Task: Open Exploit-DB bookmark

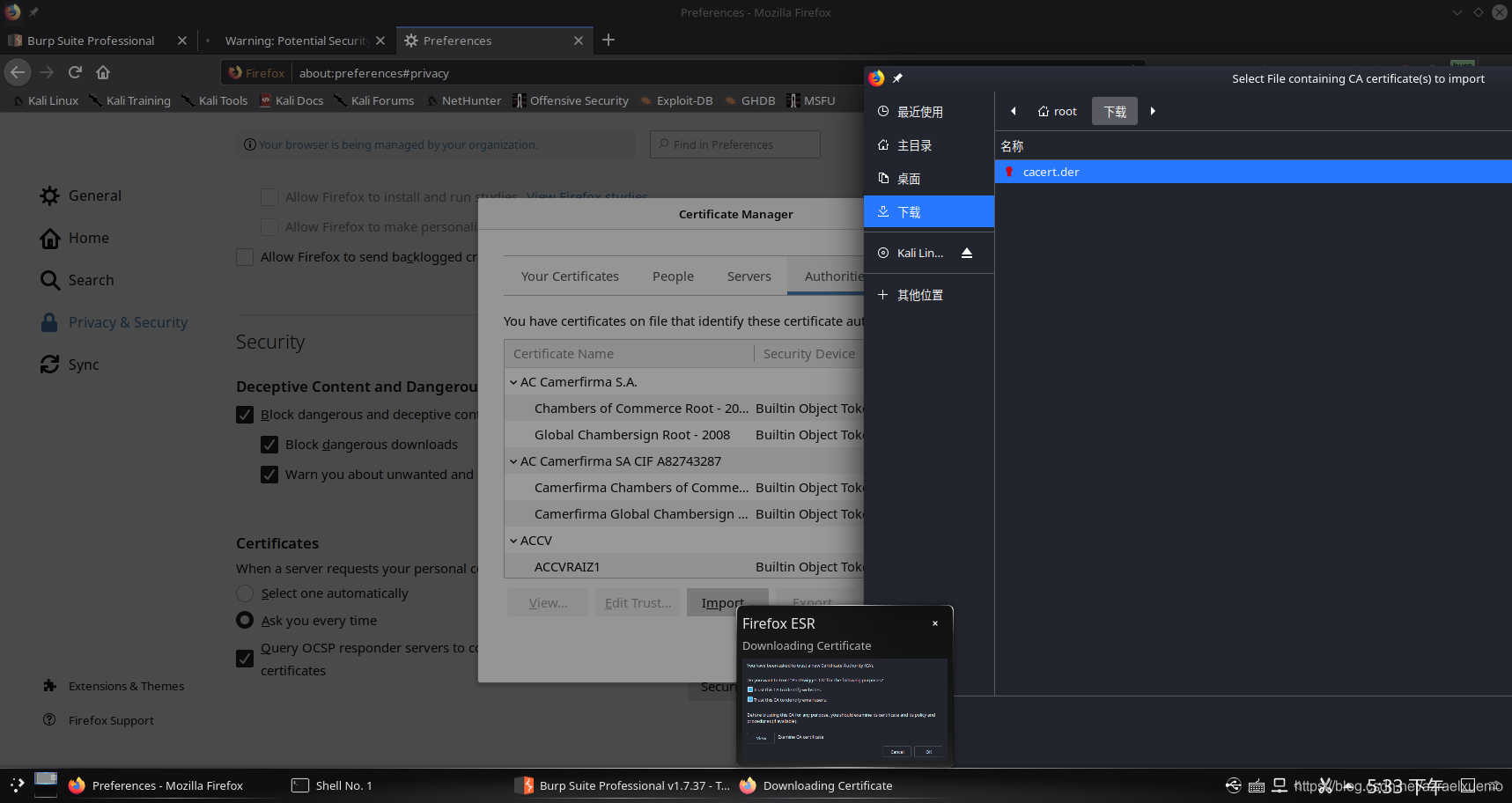Action: tap(676, 100)
